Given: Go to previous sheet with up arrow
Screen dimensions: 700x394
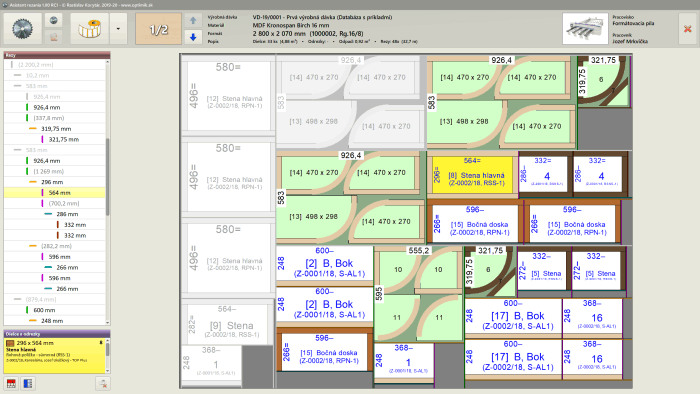Looking at the screenshot, I should [x=193, y=21].
